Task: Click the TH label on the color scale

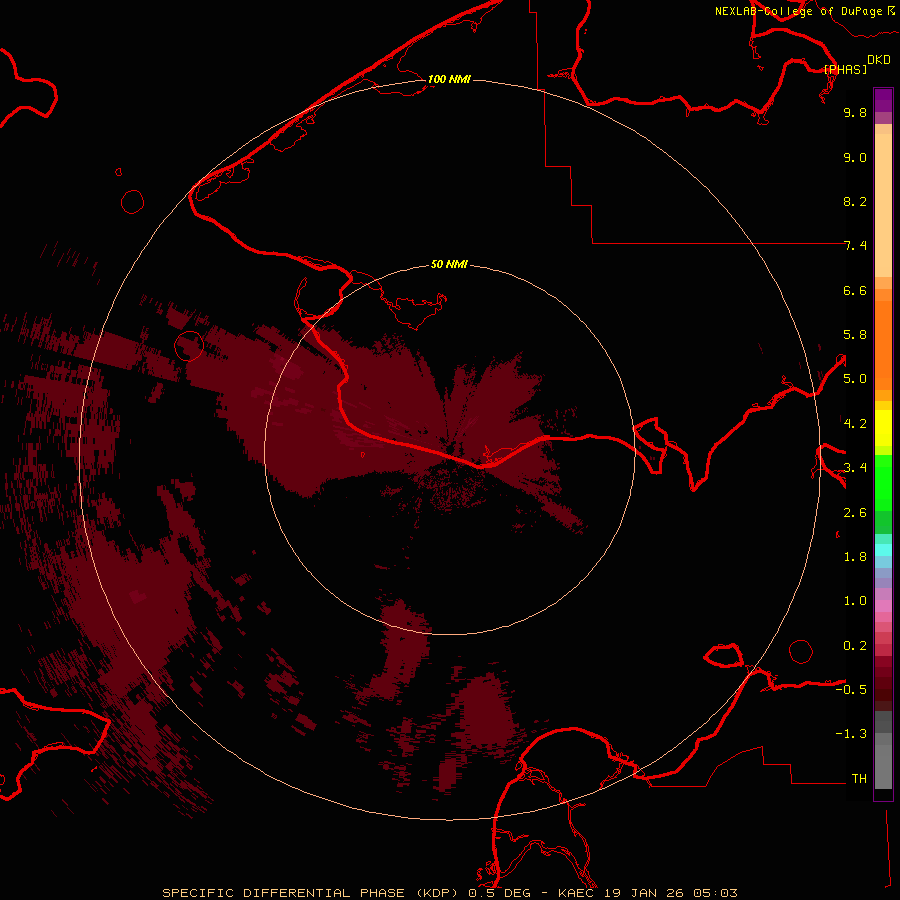Action: tap(859, 779)
